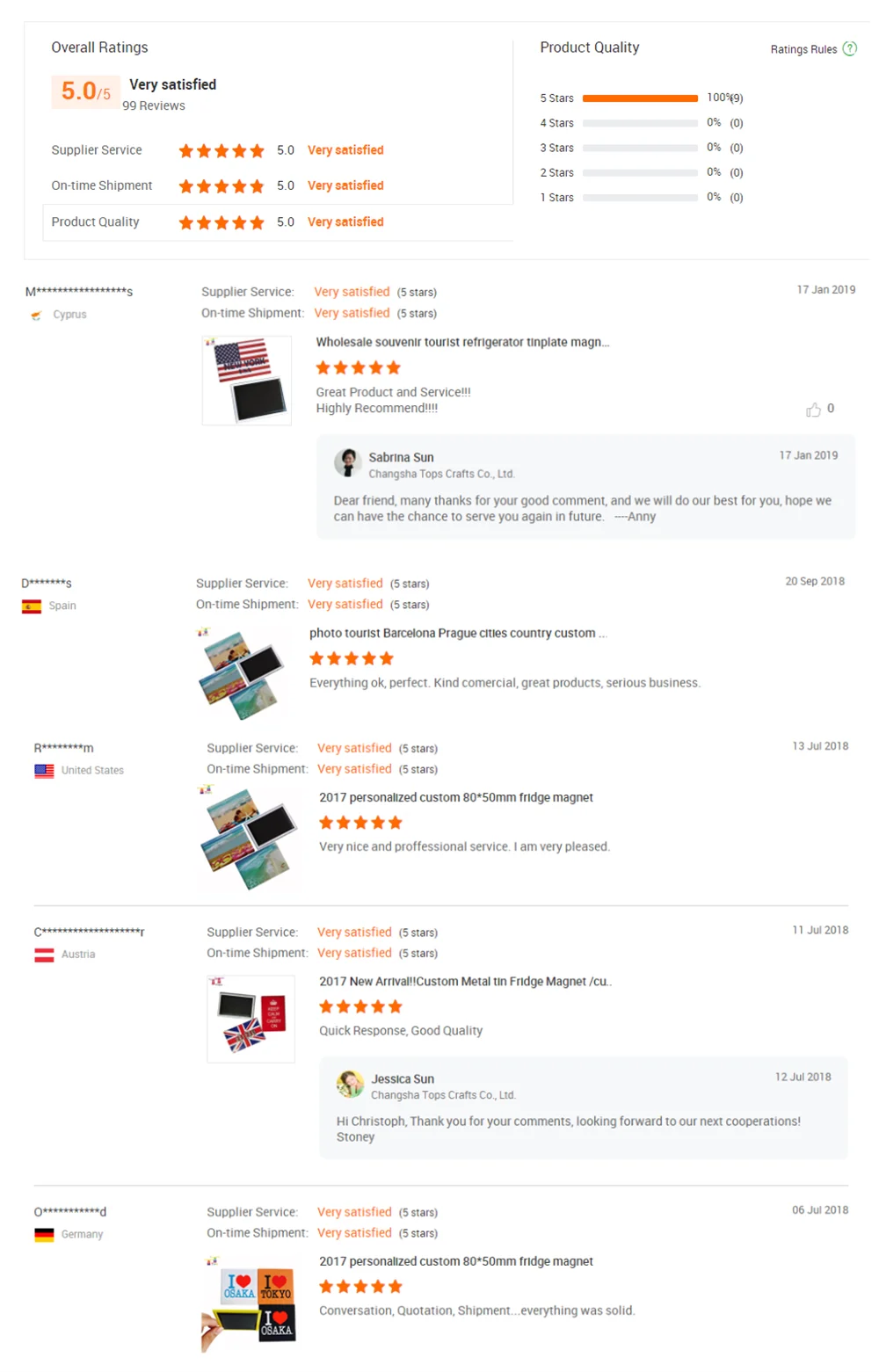Click Sabrina Sun's avatar picture
Viewport: 879px width, 1372px height.
(348, 462)
